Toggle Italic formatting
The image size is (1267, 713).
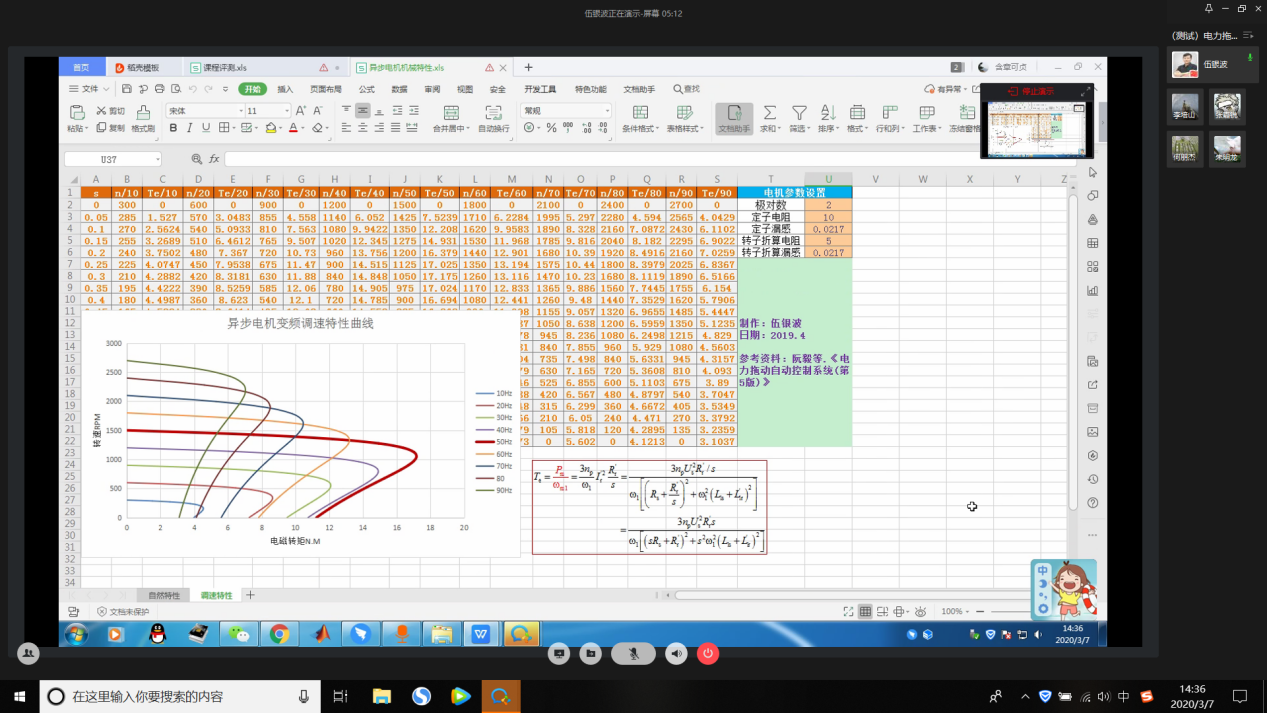pos(190,128)
